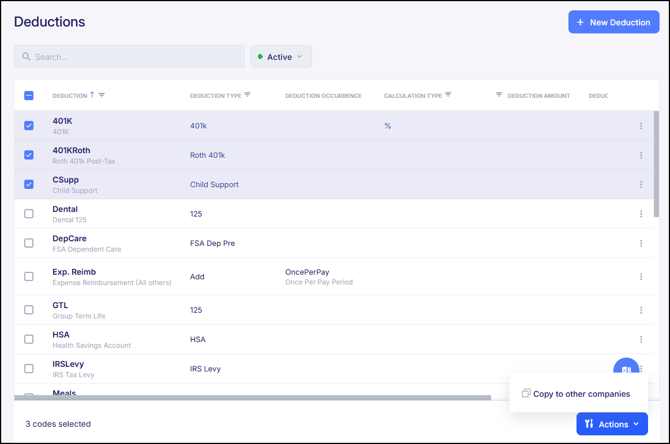
Task: Open the three-dot menu for Dental row
Action: click(641, 214)
